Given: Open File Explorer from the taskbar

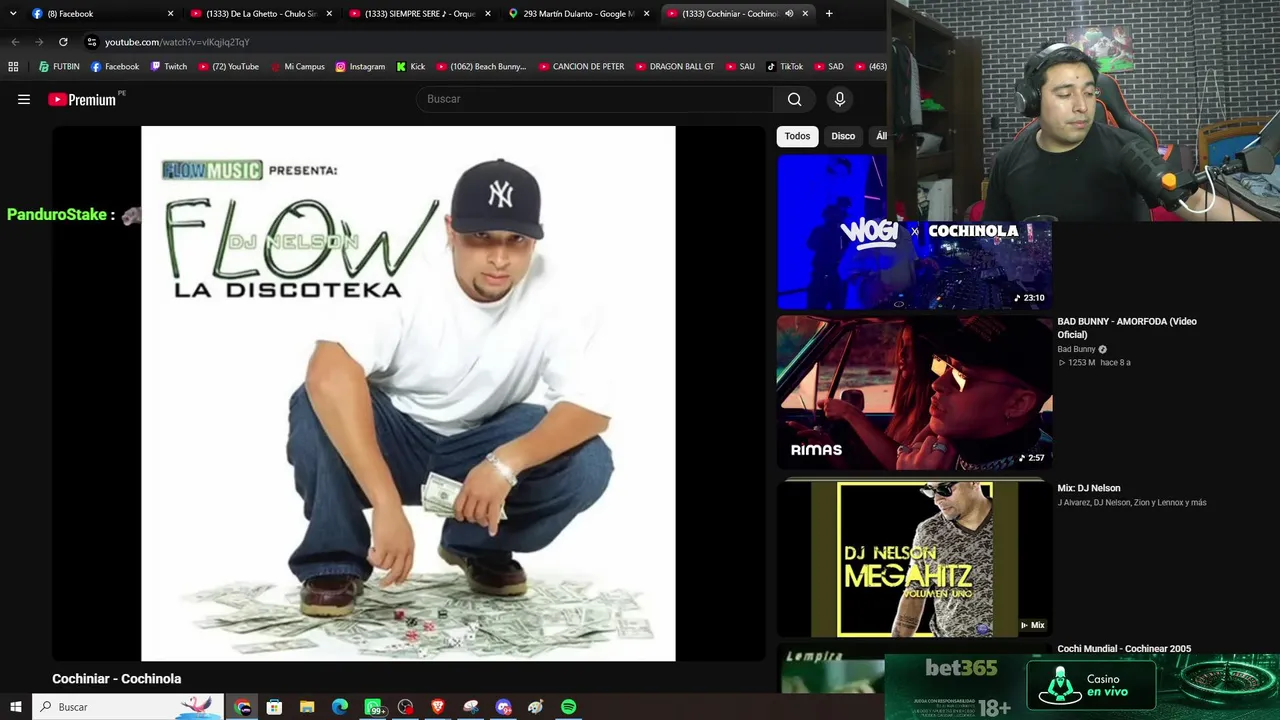Looking at the screenshot, I should [x=307, y=707].
